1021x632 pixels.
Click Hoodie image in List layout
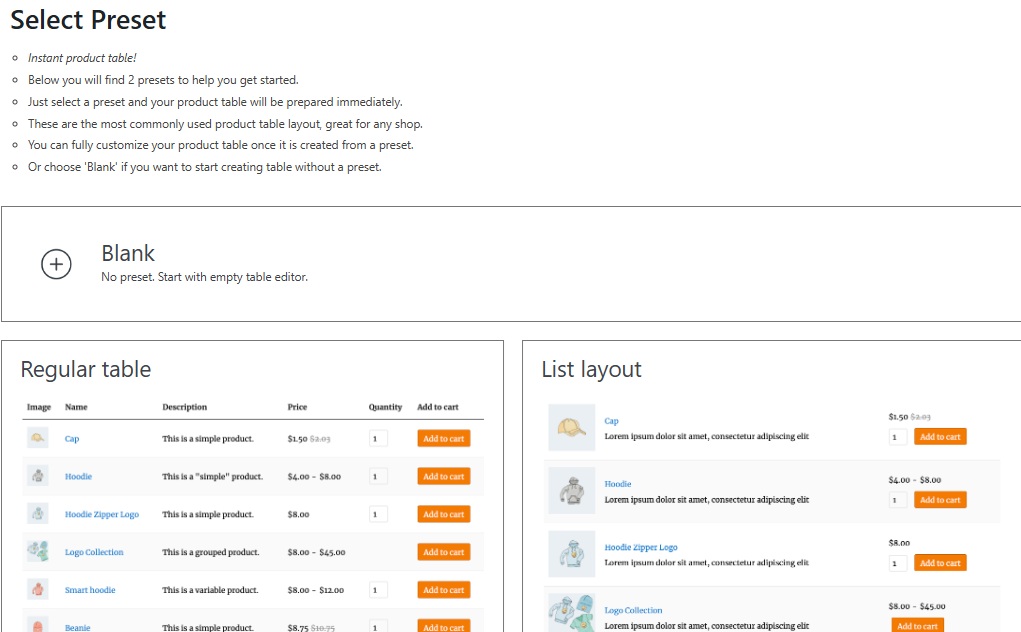point(572,491)
